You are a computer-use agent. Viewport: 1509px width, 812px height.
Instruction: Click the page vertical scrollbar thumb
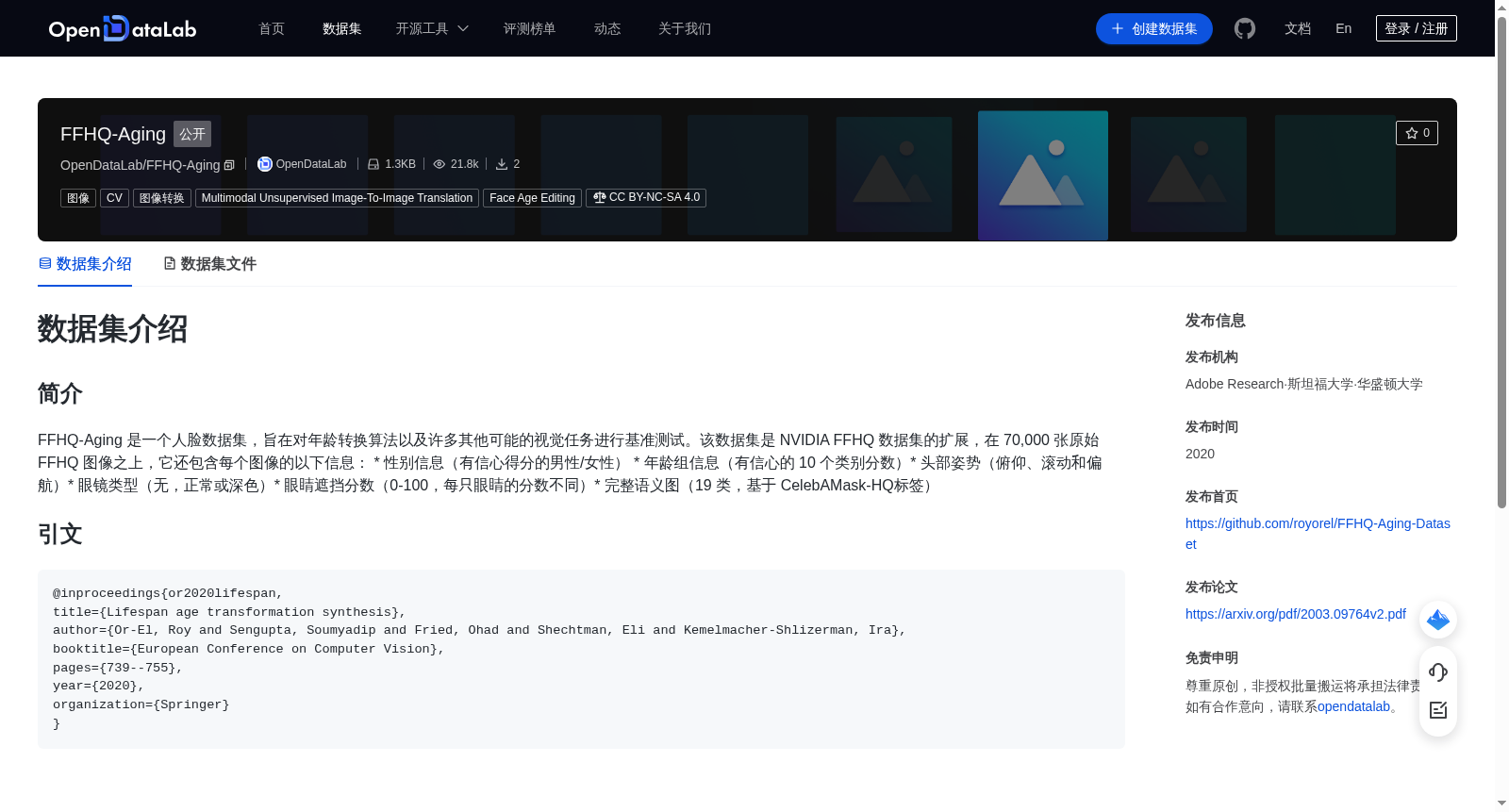[1501, 262]
